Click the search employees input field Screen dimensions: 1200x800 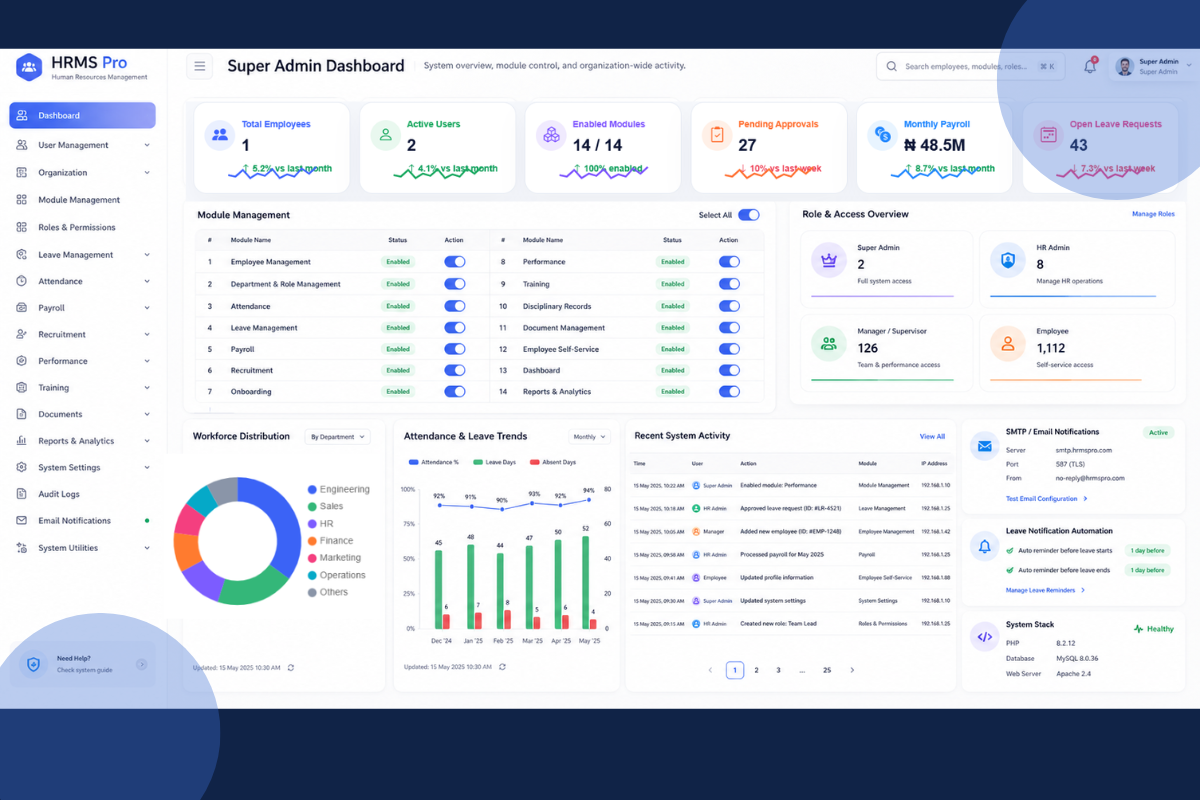pyautogui.click(x=971, y=66)
